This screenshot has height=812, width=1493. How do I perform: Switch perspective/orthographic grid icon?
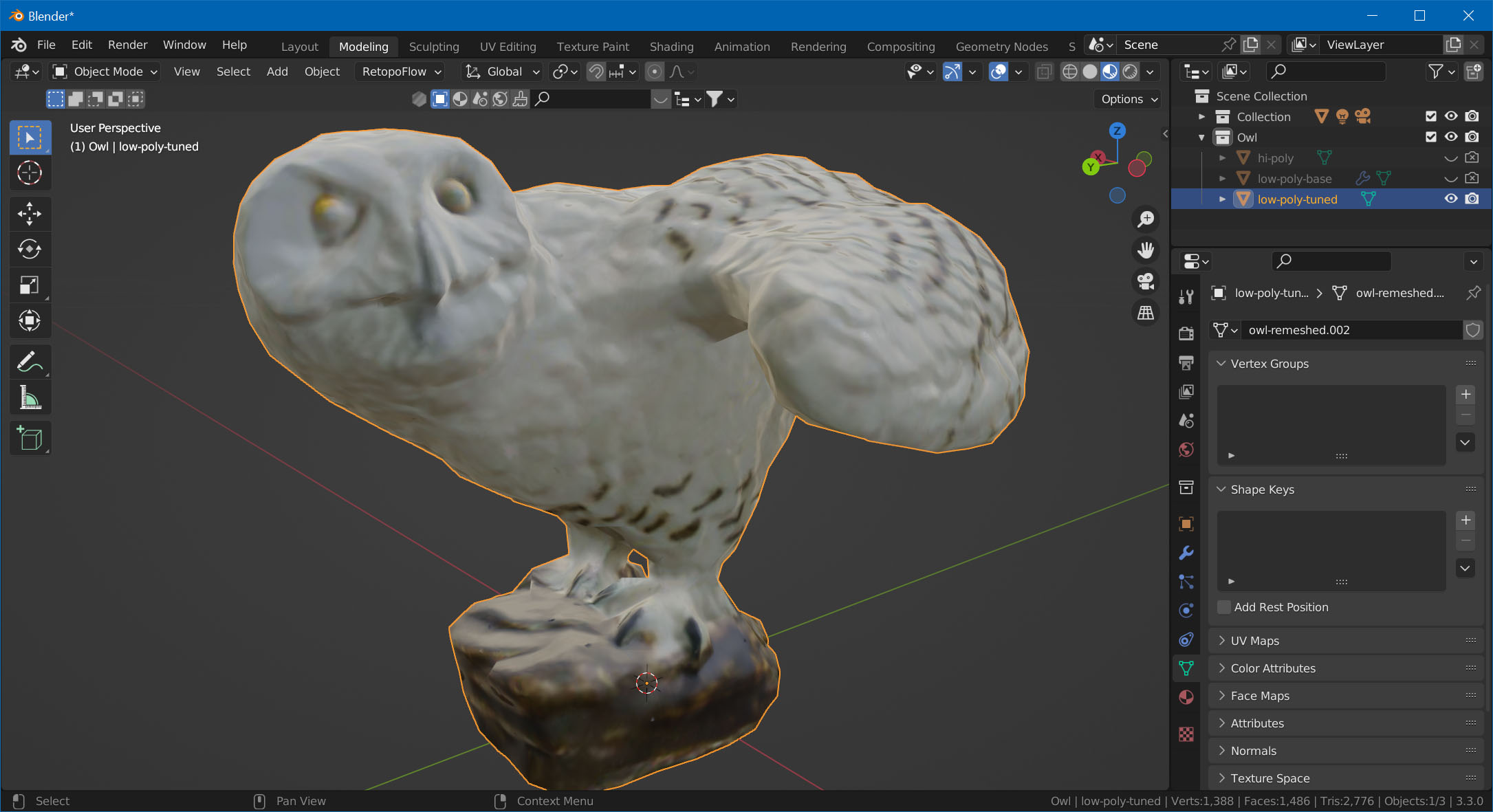click(x=1146, y=313)
